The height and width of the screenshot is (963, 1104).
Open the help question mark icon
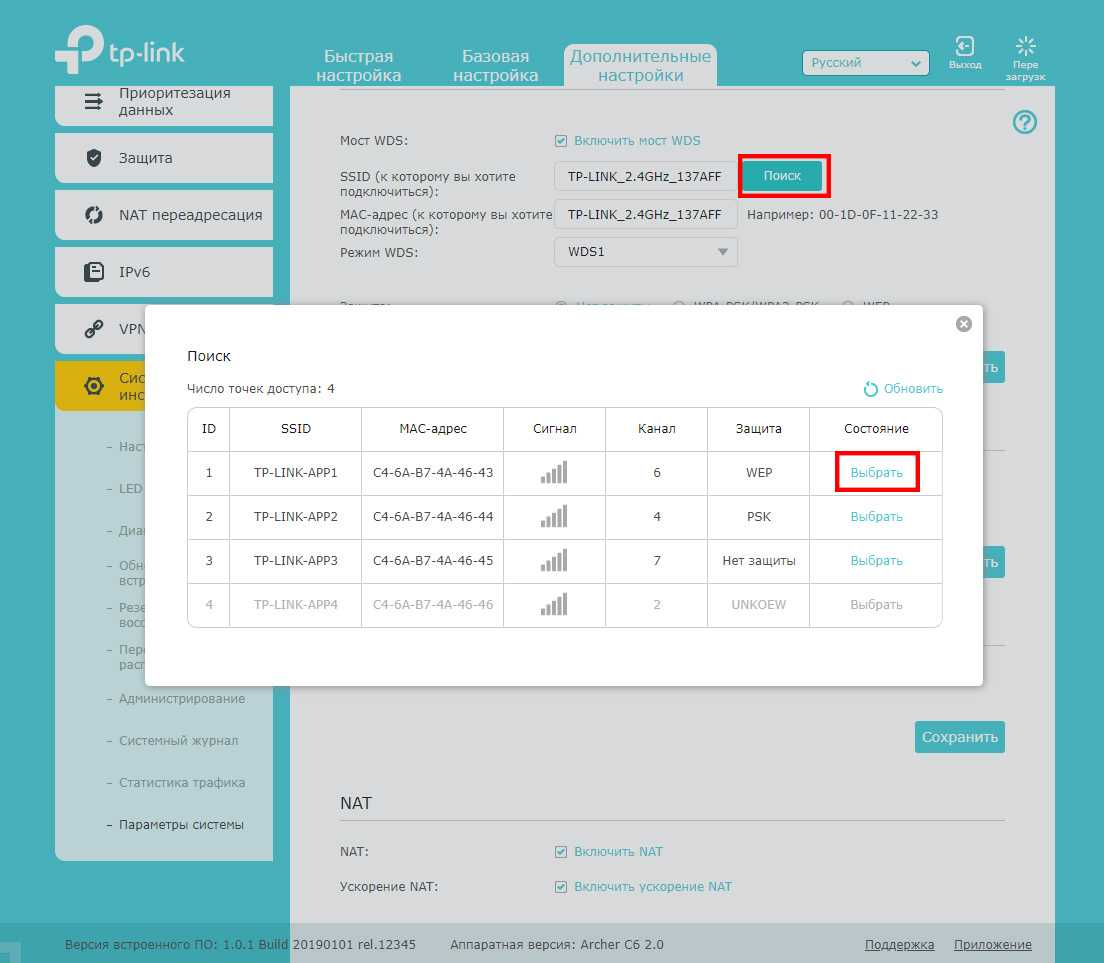pos(1025,122)
